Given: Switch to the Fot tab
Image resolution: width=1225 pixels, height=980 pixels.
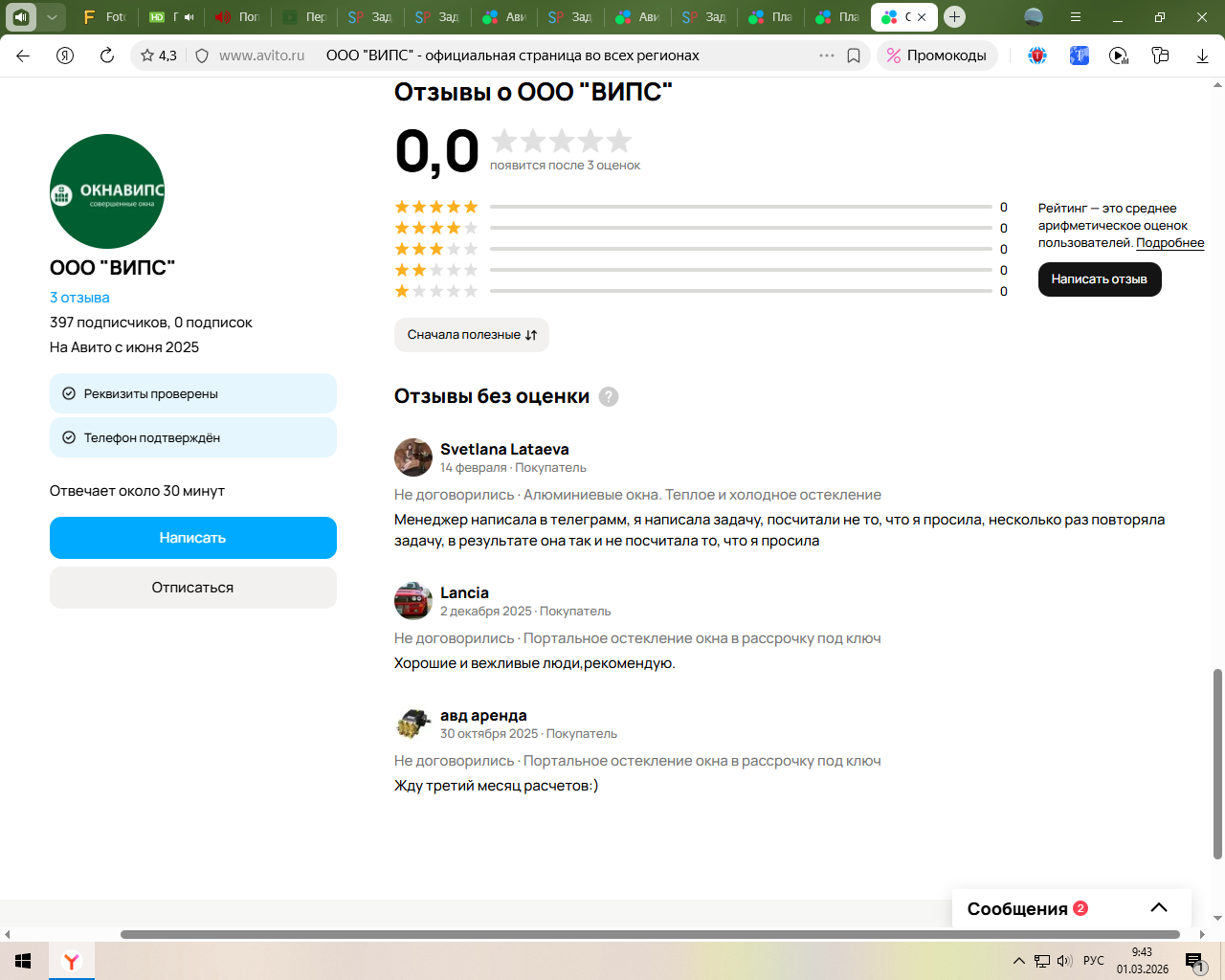Looking at the screenshot, I should [103, 16].
